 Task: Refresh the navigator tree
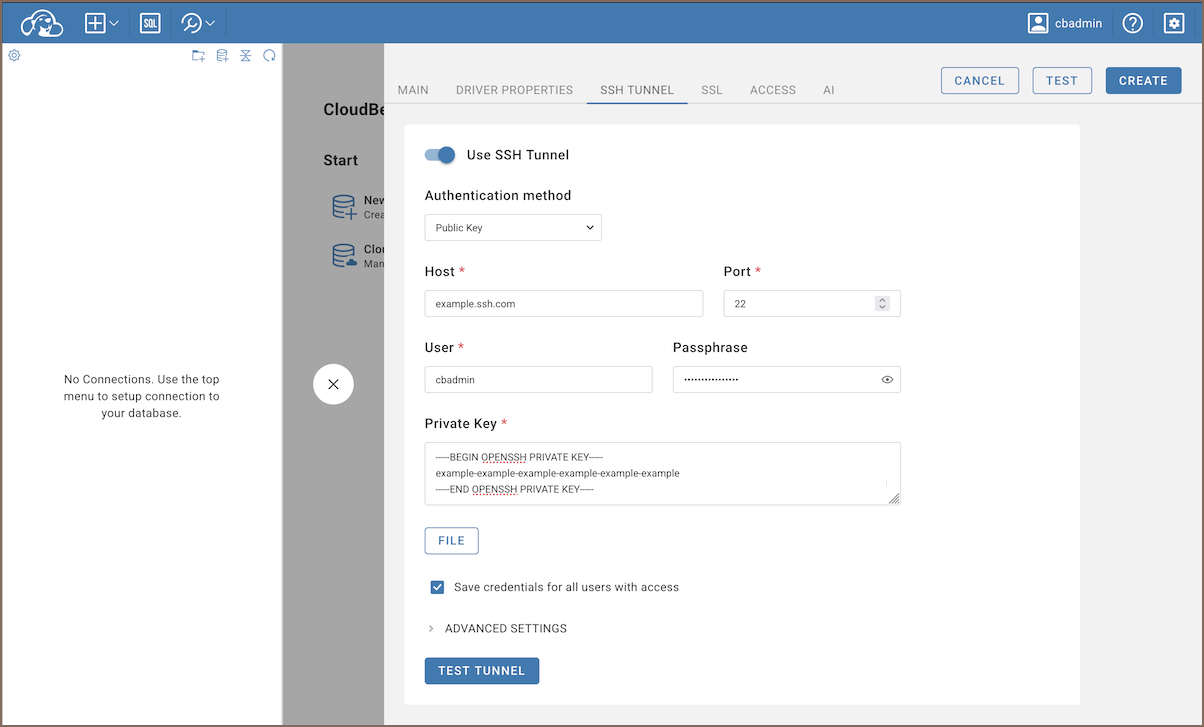click(269, 56)
